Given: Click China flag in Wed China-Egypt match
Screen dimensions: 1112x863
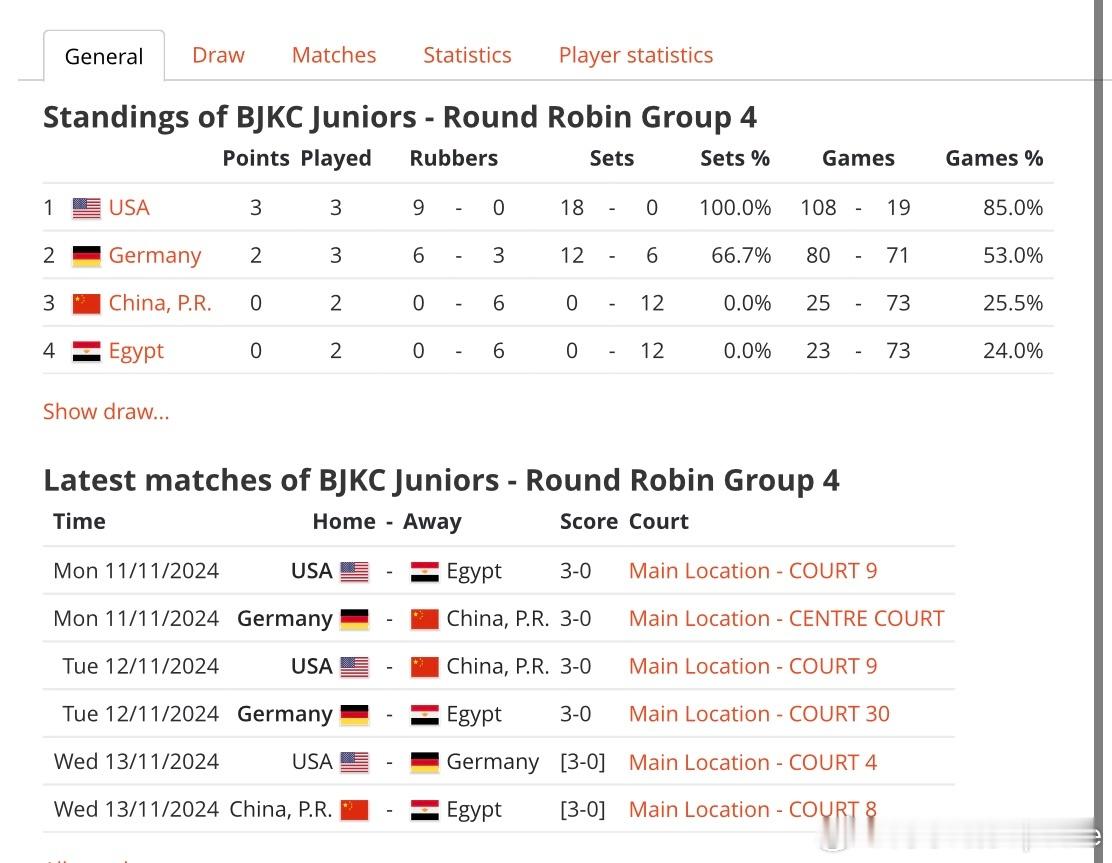Looking at the screenshot, I should [x=355, y=810].
